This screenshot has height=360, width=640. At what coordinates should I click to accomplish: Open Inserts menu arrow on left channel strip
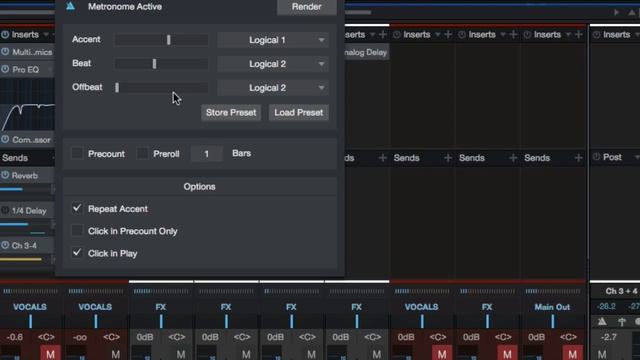click(46, 35)
